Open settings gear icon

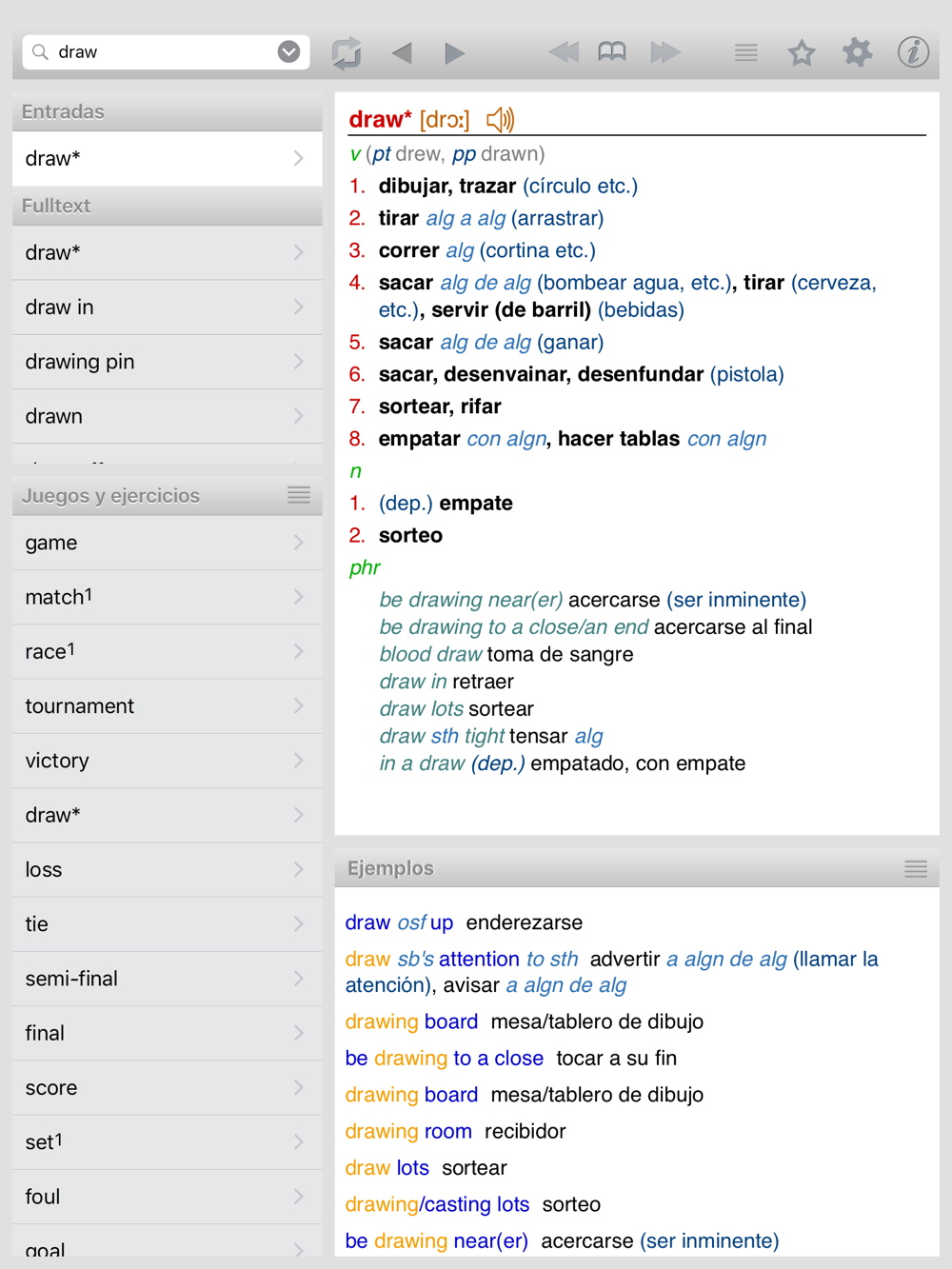(x=857, y=52)
